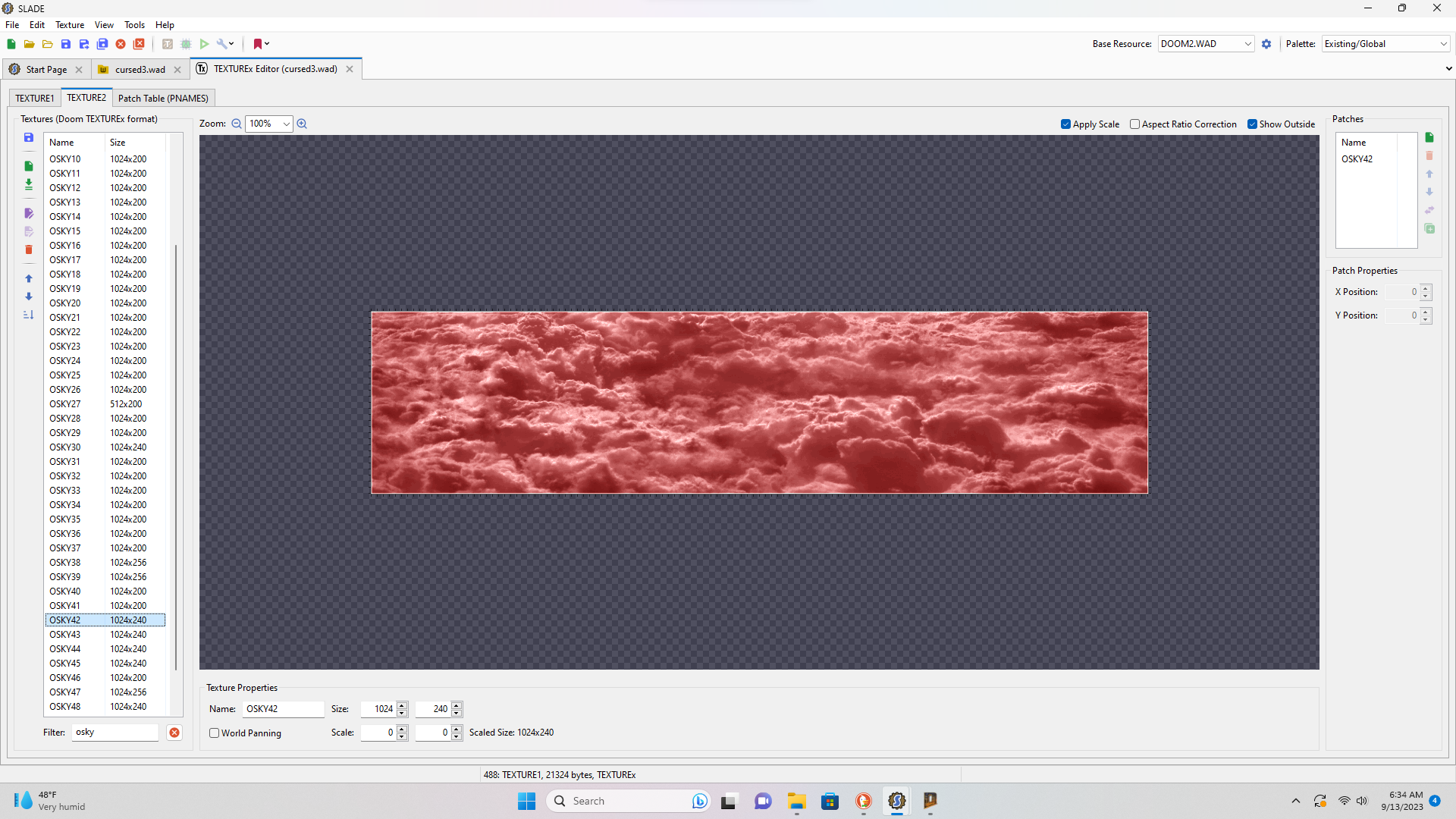Click the texture list vertical scrollbar

point(176,457)
